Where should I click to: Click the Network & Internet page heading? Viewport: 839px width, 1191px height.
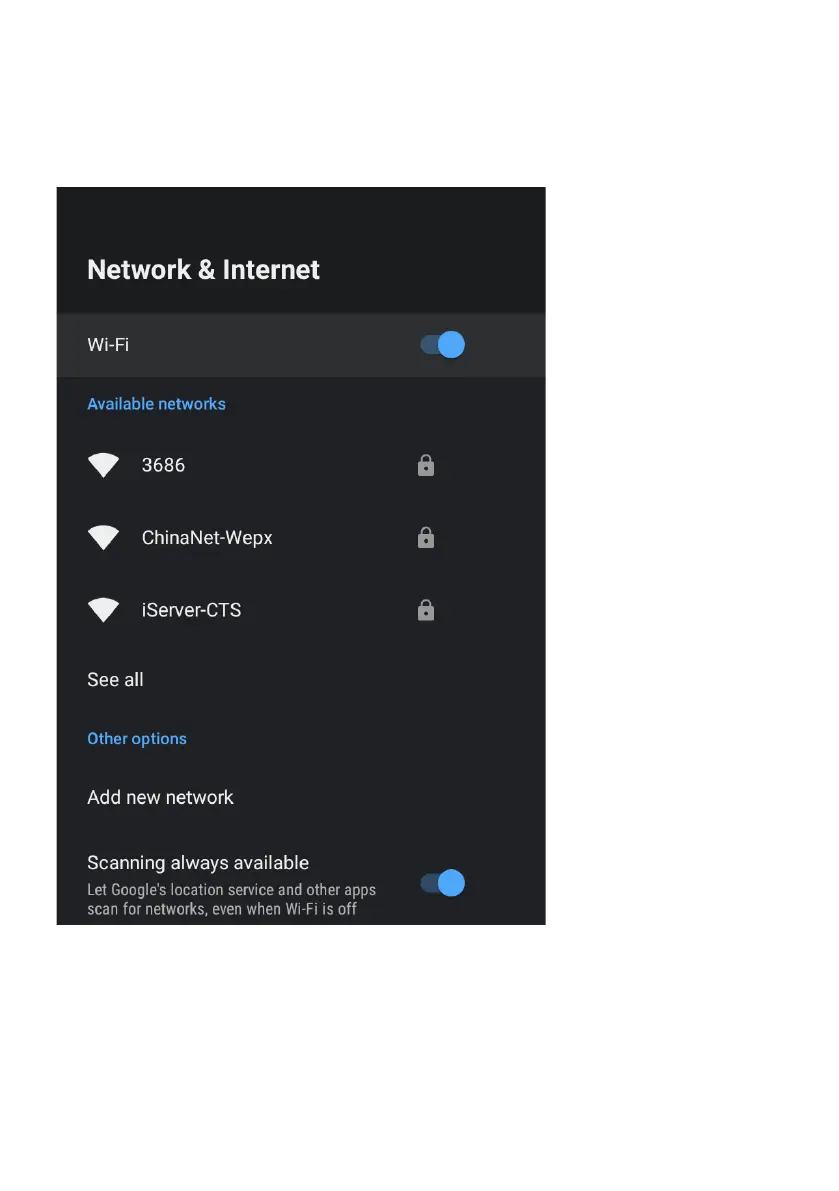click(x=203, y=270)
